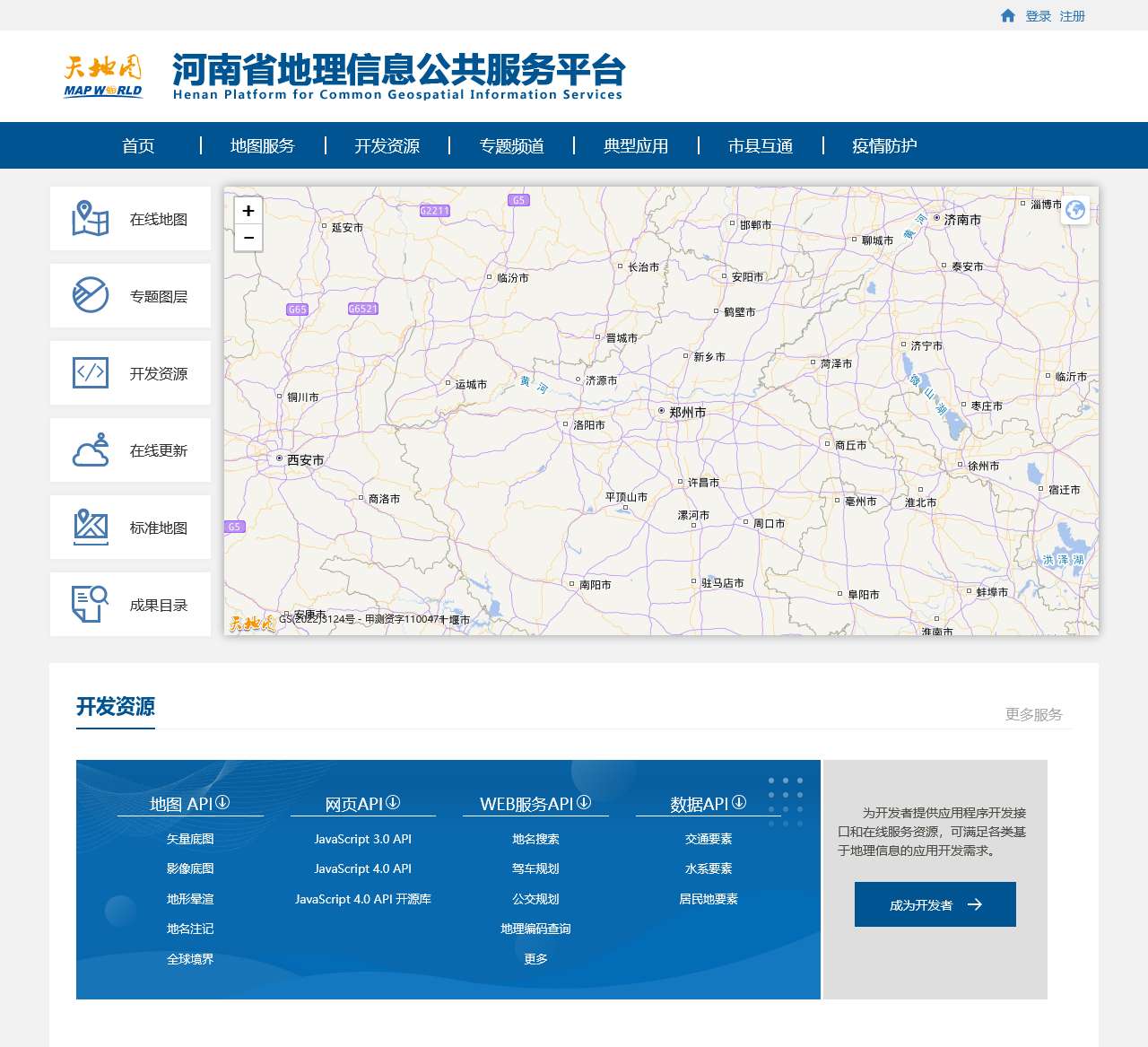1148x1047 pixels.
Task: Click the 在线更新 cloud icon
Action: 91,449
